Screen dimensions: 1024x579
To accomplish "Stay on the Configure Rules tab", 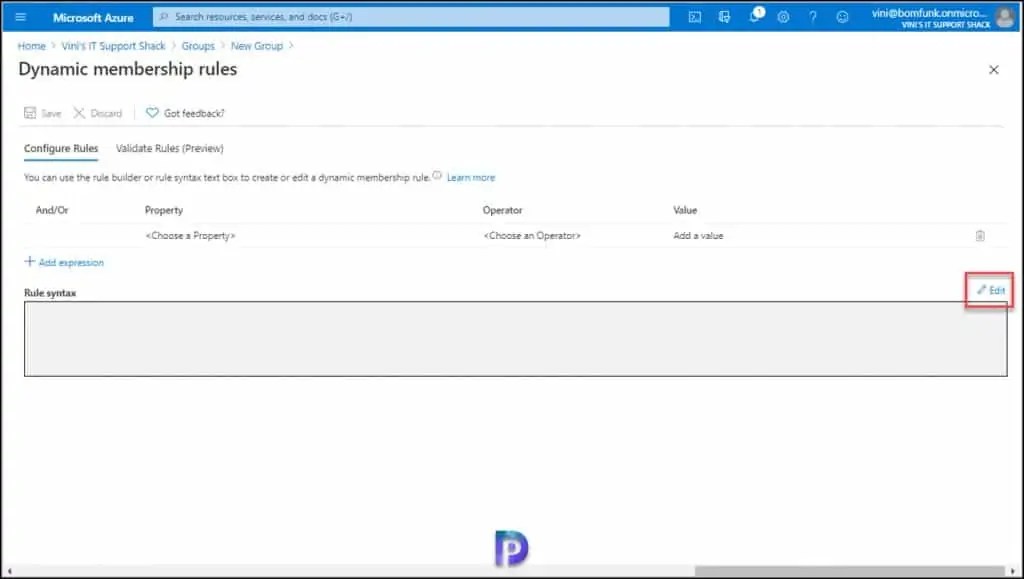I will pos(60,148).
